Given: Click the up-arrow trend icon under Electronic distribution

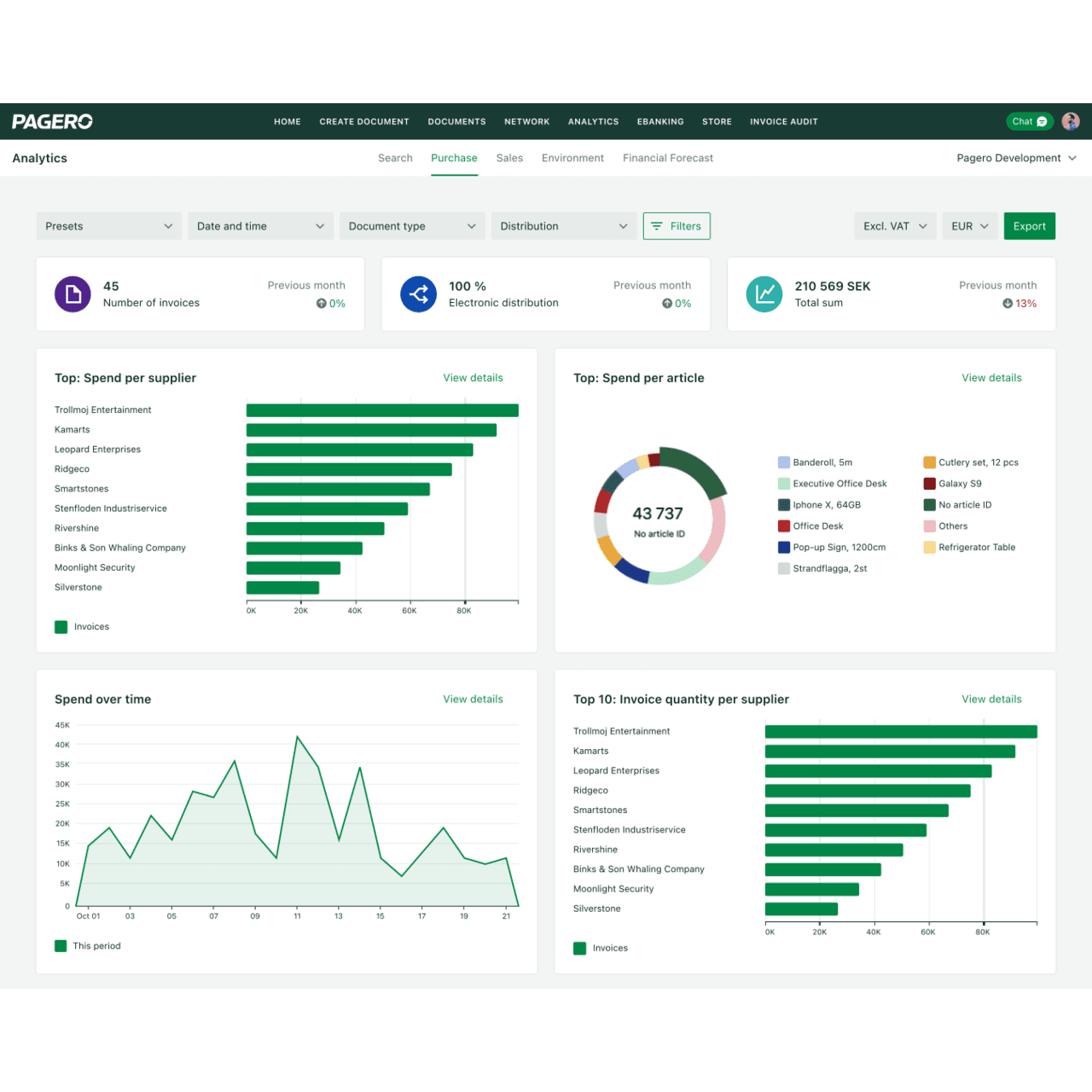Looking at the screenshot, I should pos(667,304).
